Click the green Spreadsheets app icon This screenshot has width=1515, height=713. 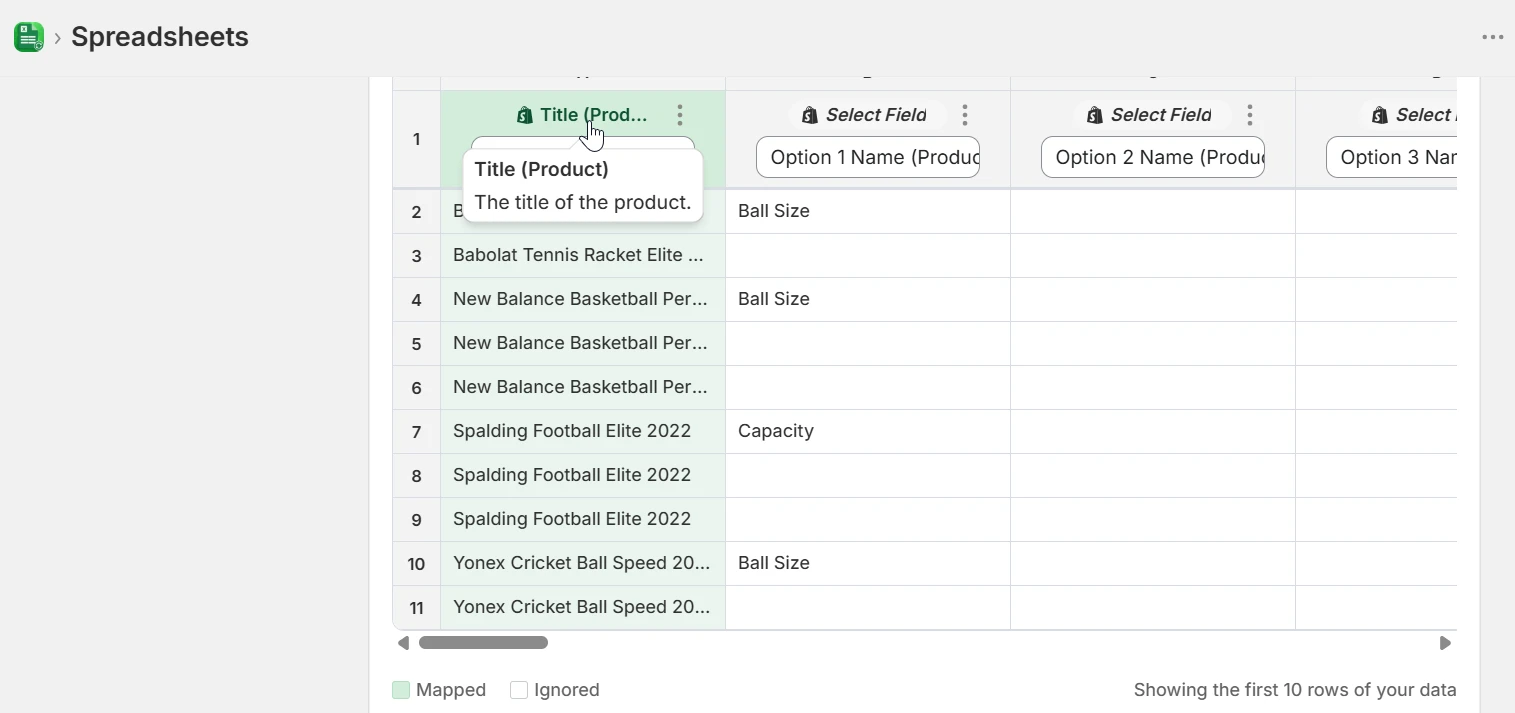point(29,37)
